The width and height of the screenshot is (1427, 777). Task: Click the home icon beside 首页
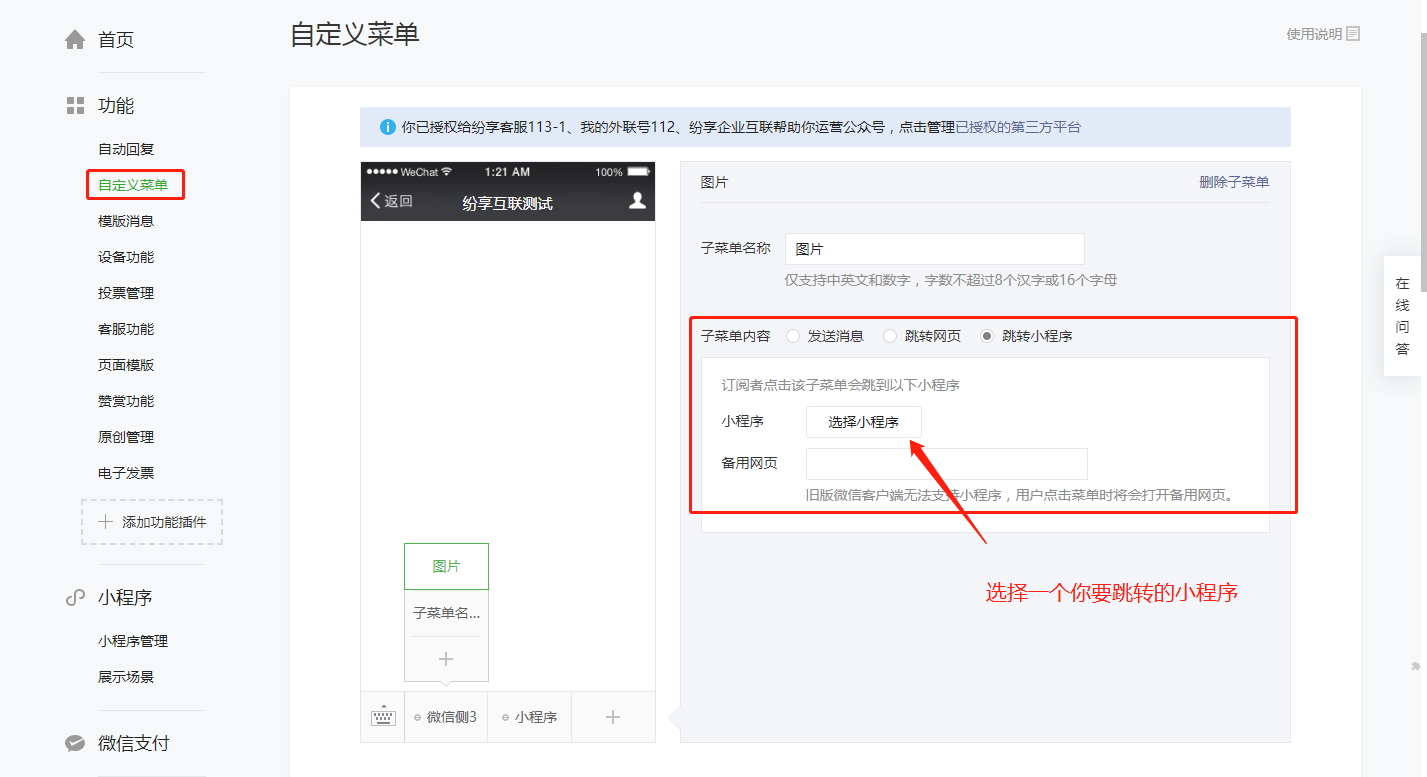coord(75,40)
